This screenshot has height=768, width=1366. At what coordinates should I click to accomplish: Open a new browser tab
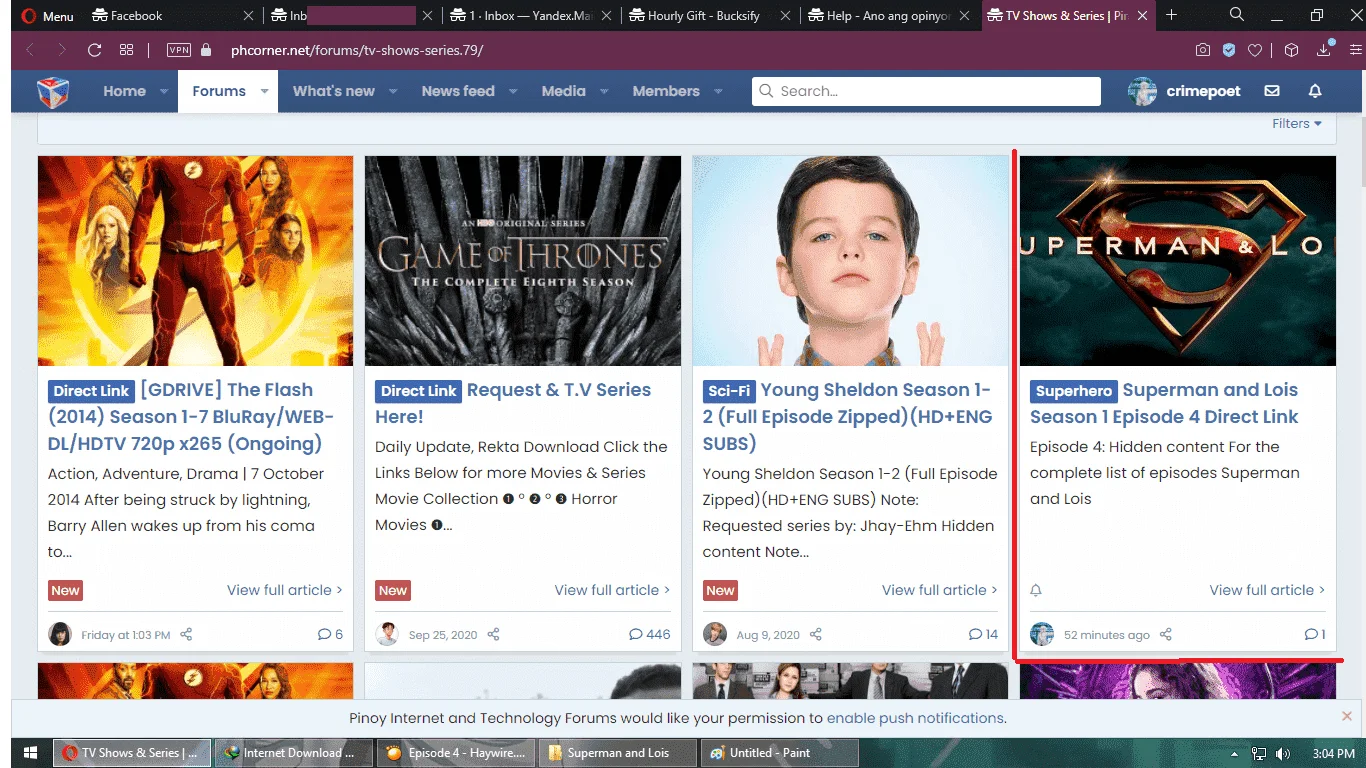(x=1171, y=15)
